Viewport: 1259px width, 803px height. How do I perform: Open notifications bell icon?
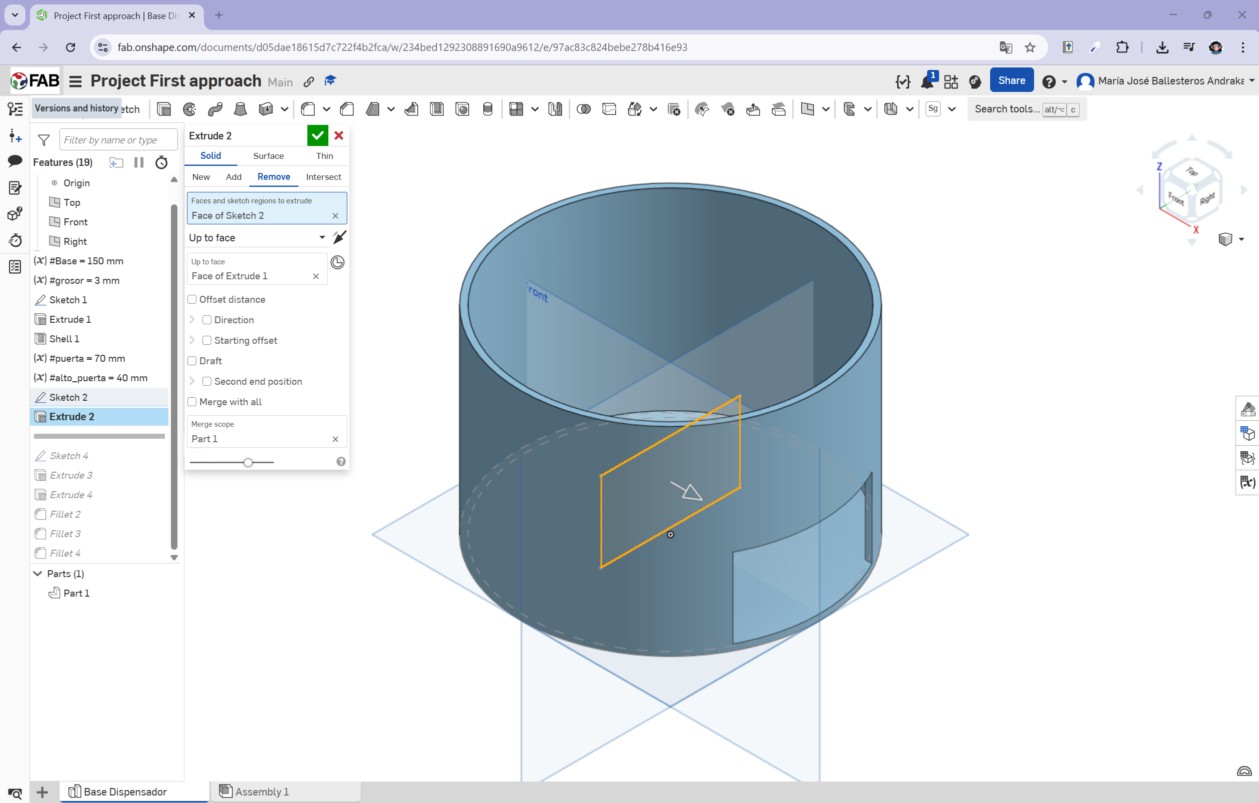coord(926,81)
